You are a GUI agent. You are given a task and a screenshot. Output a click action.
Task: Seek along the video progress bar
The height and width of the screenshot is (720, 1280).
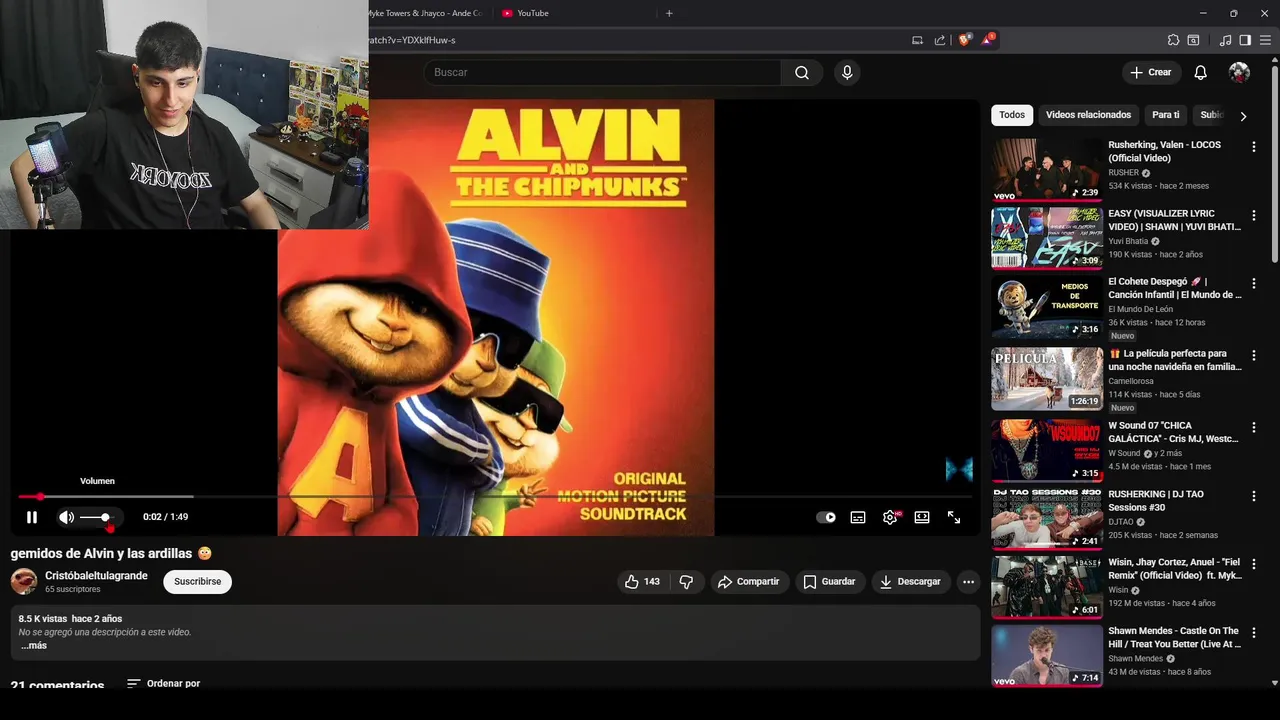pos(496,496)
